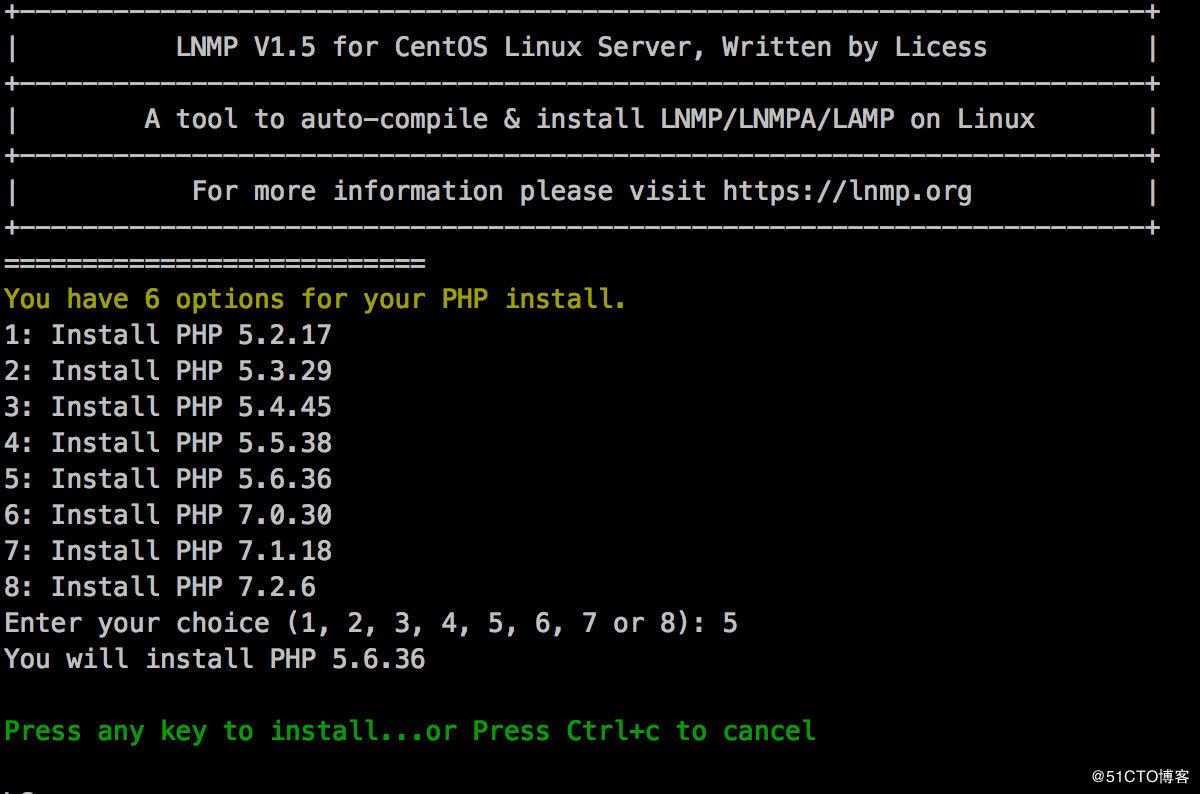Select the 'Install PHP 5.3.29' option line
Viewport: 1200px width, 794px height.
point(168,371)
